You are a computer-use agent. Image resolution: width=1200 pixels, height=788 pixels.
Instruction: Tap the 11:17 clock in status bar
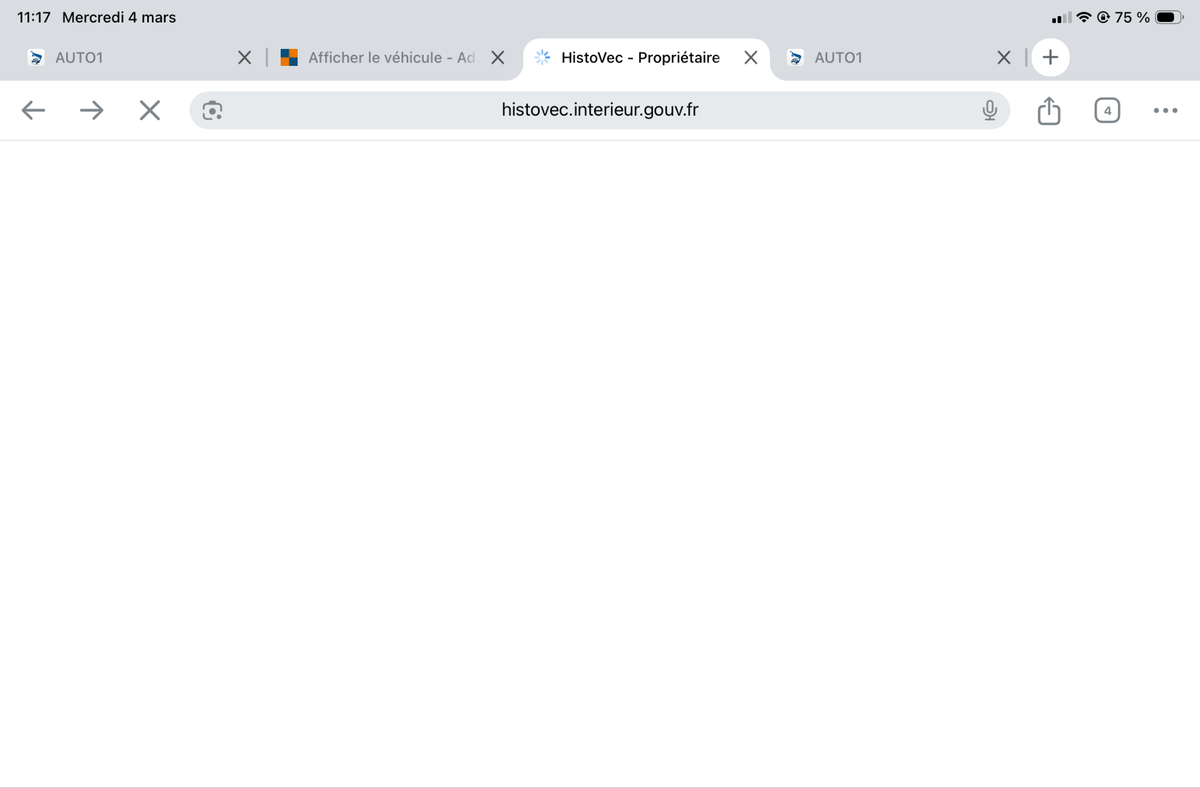(x=35, y=17)
